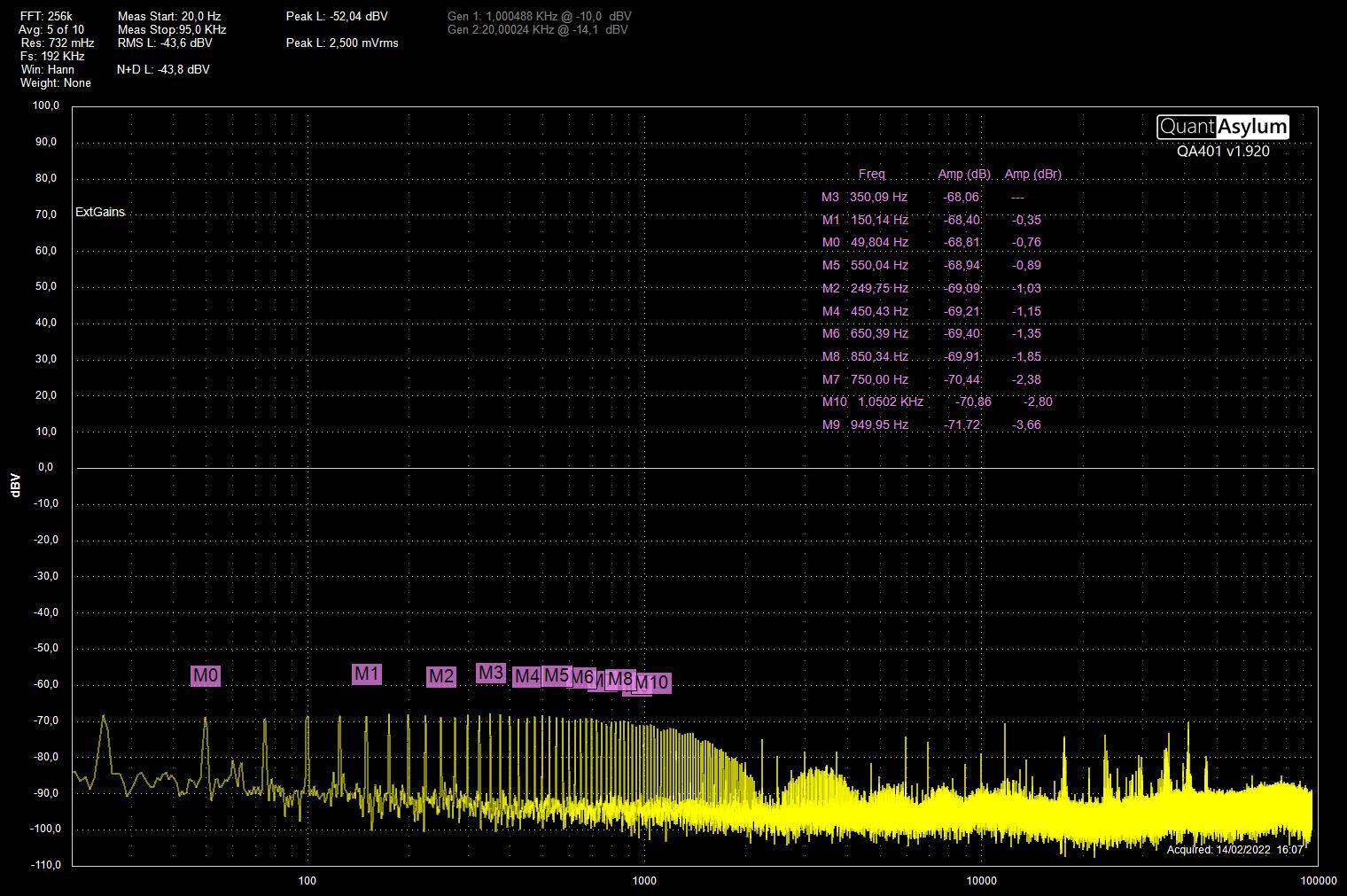Image resolution: width=1347 pixels, height=896 pixels.
Task: Click the M2 marker flag
Action: pos(440,677)
